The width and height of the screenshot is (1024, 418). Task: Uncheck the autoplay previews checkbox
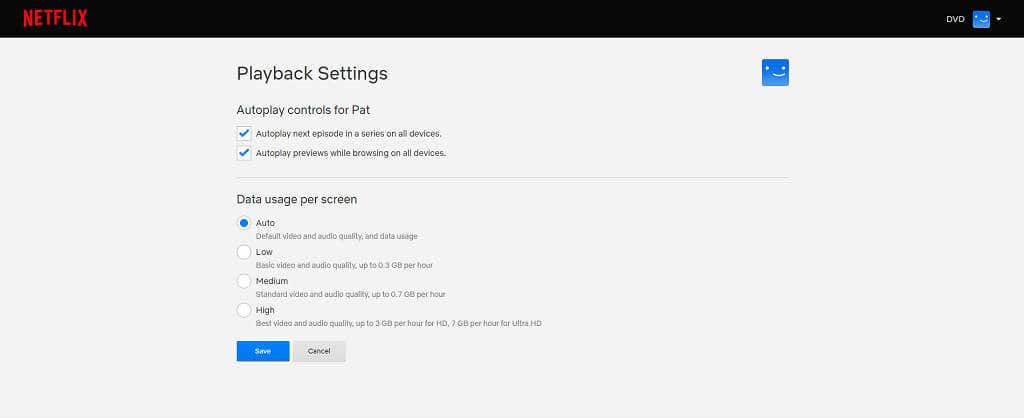tap(244, 153)
